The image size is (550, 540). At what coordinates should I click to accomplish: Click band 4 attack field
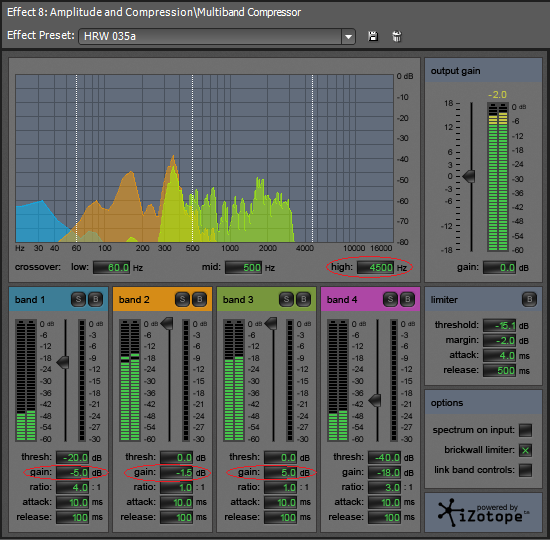pyautogui.click(x=384, y=502)
